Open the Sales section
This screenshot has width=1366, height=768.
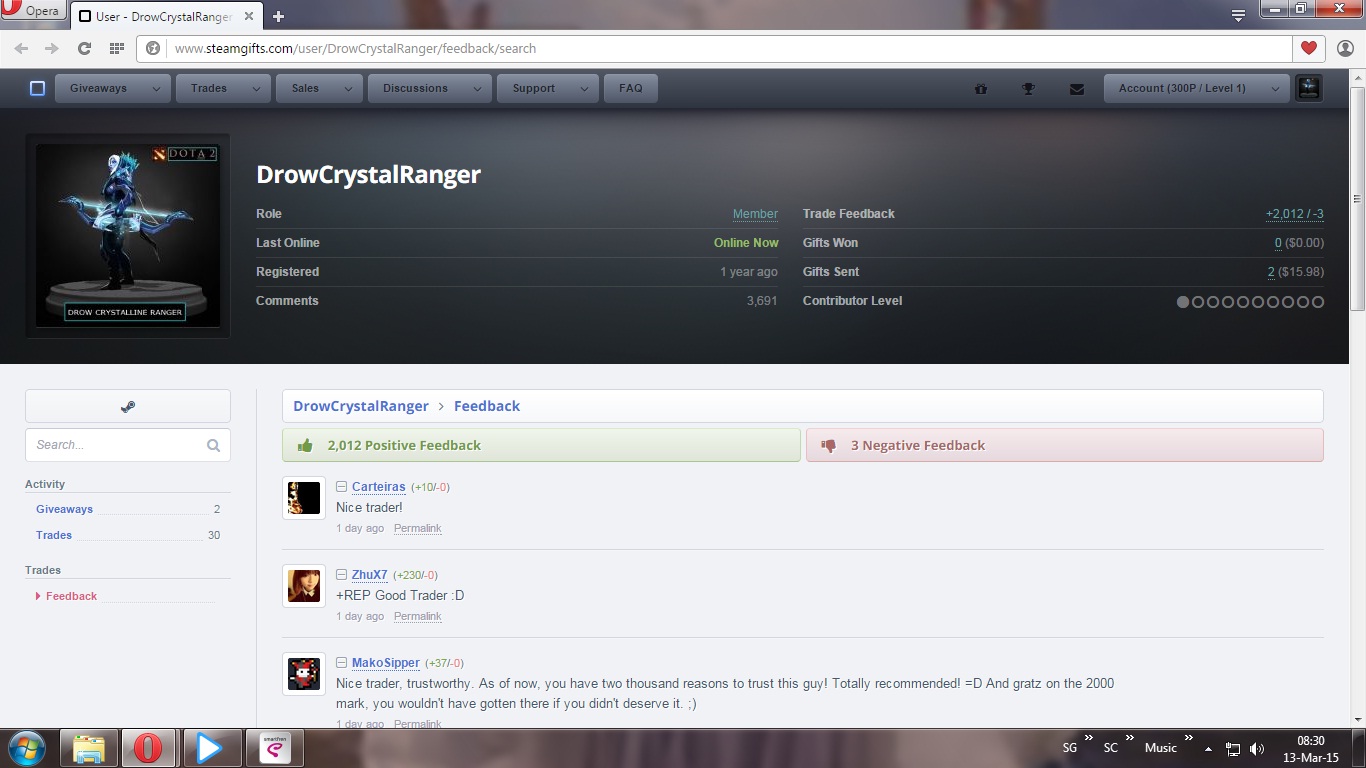point(305,88)
